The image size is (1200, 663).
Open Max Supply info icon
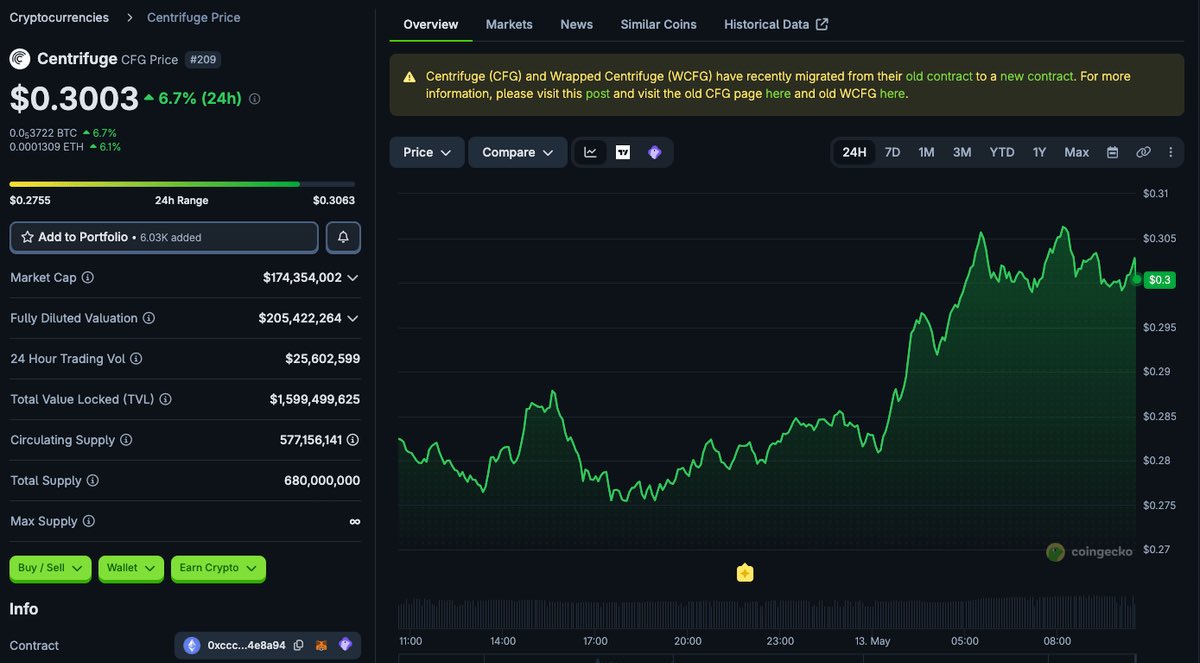[x=88, y=521]
